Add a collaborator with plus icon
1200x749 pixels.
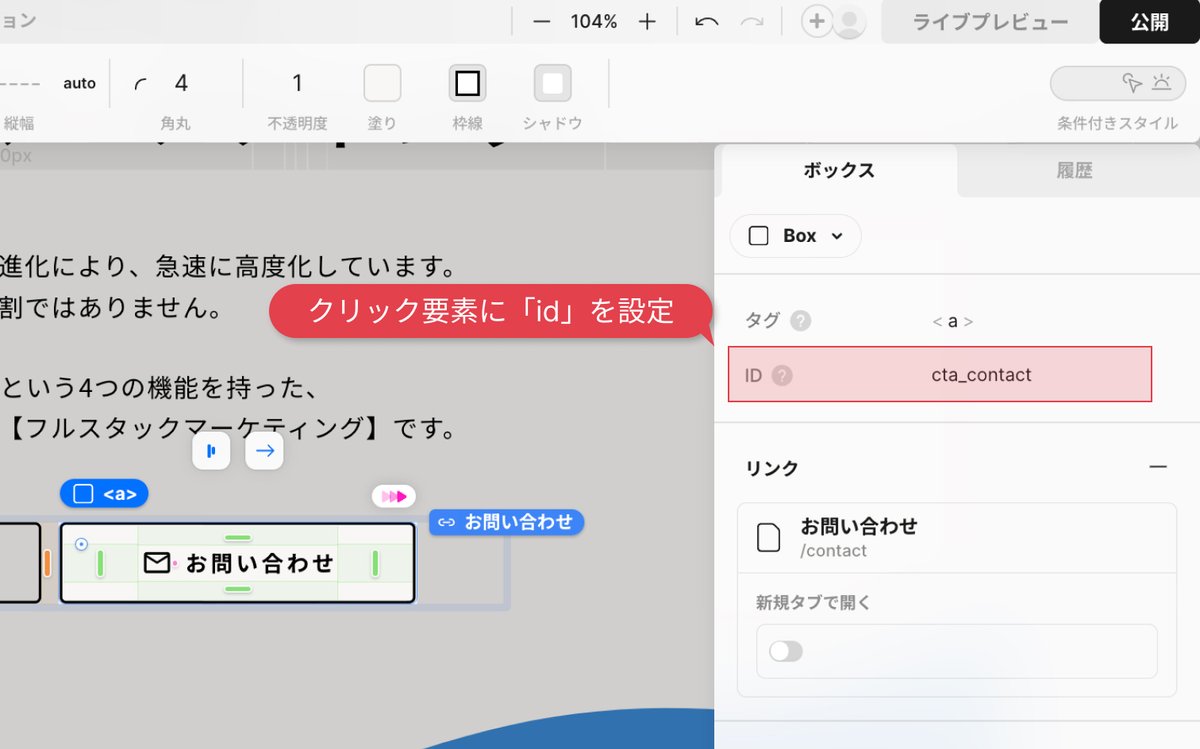tap(817, 22)
